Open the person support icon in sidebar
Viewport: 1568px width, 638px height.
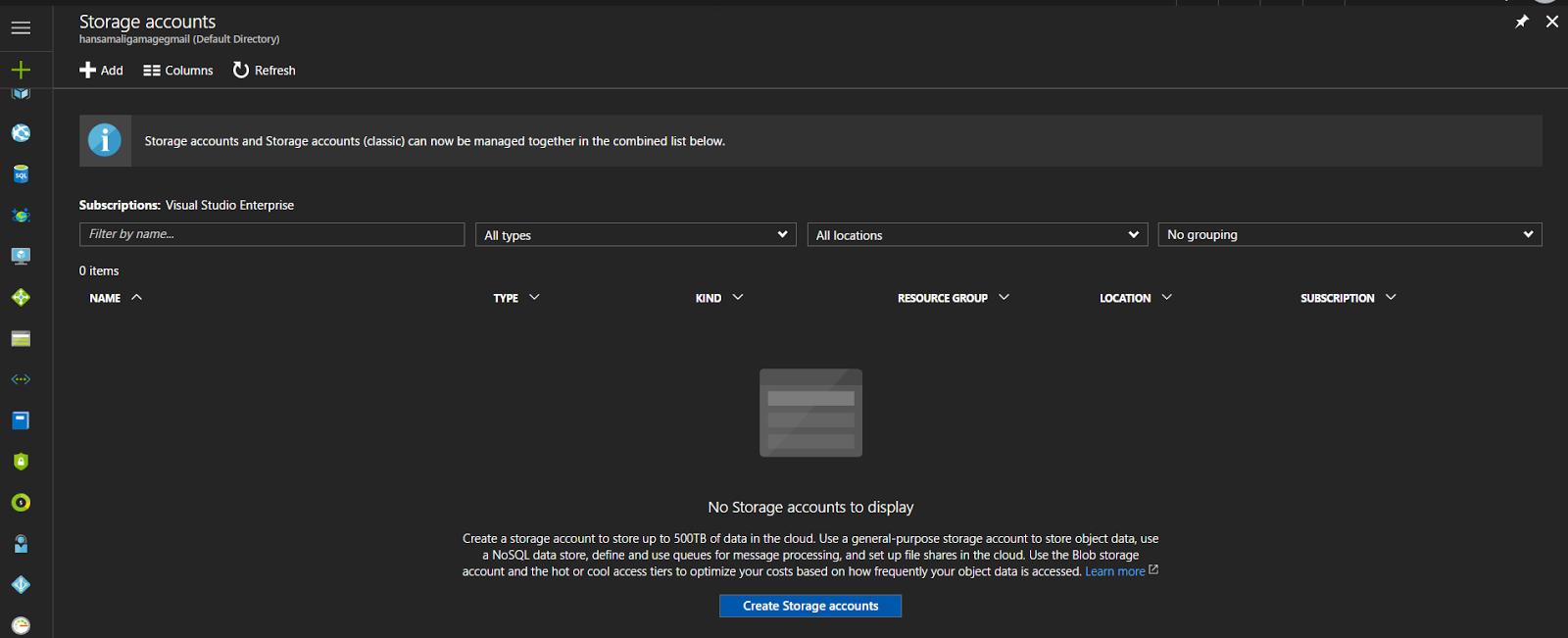21,544
